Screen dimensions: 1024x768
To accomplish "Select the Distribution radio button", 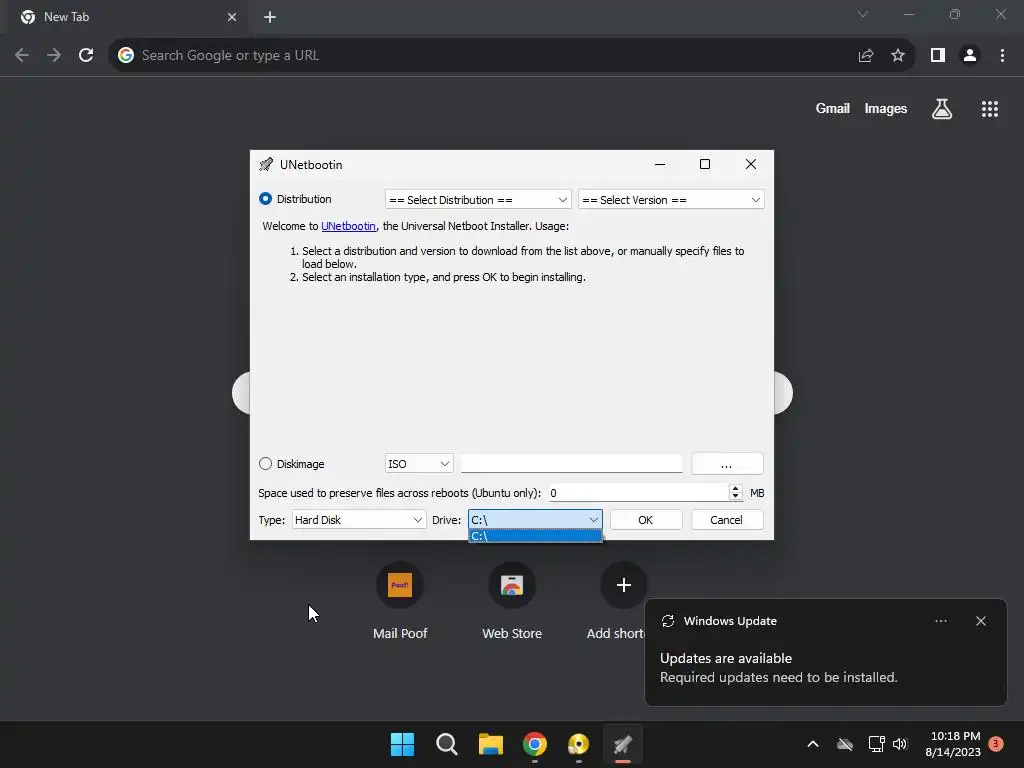I will pyautogui.click(x=265, y=199).
